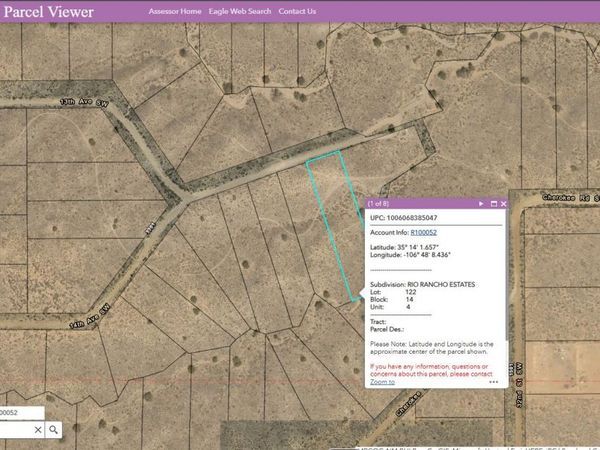Click the Block 14 entry
The height and width of the screenshot is (450, 600).
[391, 299]
